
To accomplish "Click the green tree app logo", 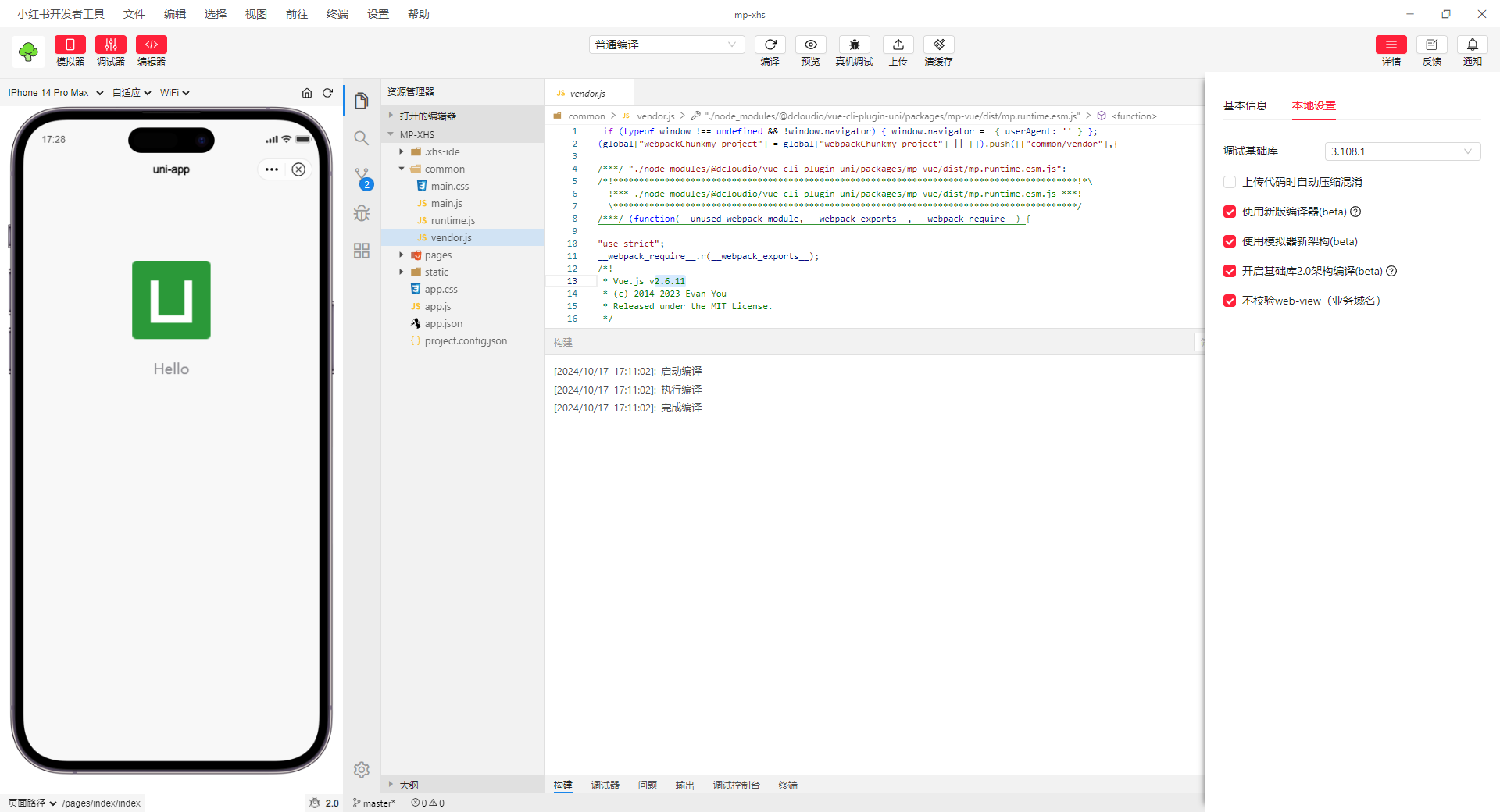I will coord(28,52).
